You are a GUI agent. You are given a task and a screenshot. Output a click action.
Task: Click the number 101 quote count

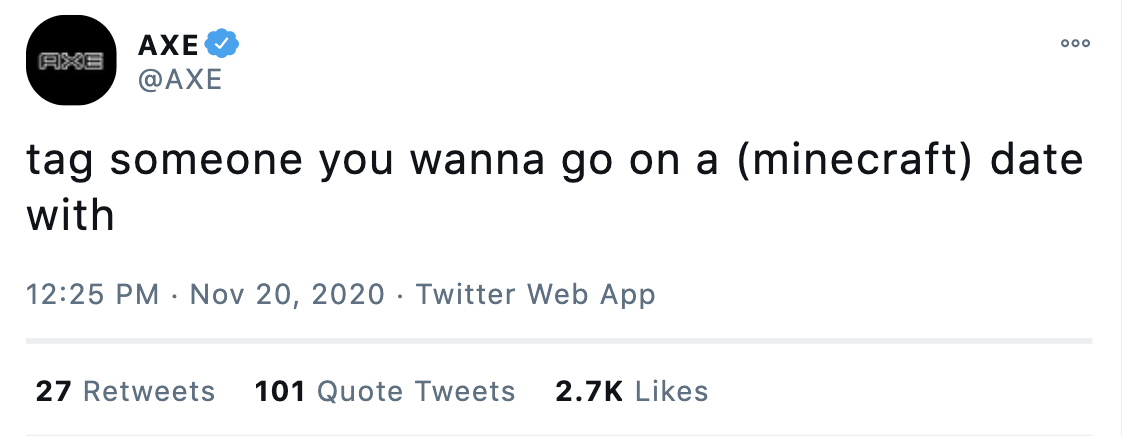pos(280,391)
